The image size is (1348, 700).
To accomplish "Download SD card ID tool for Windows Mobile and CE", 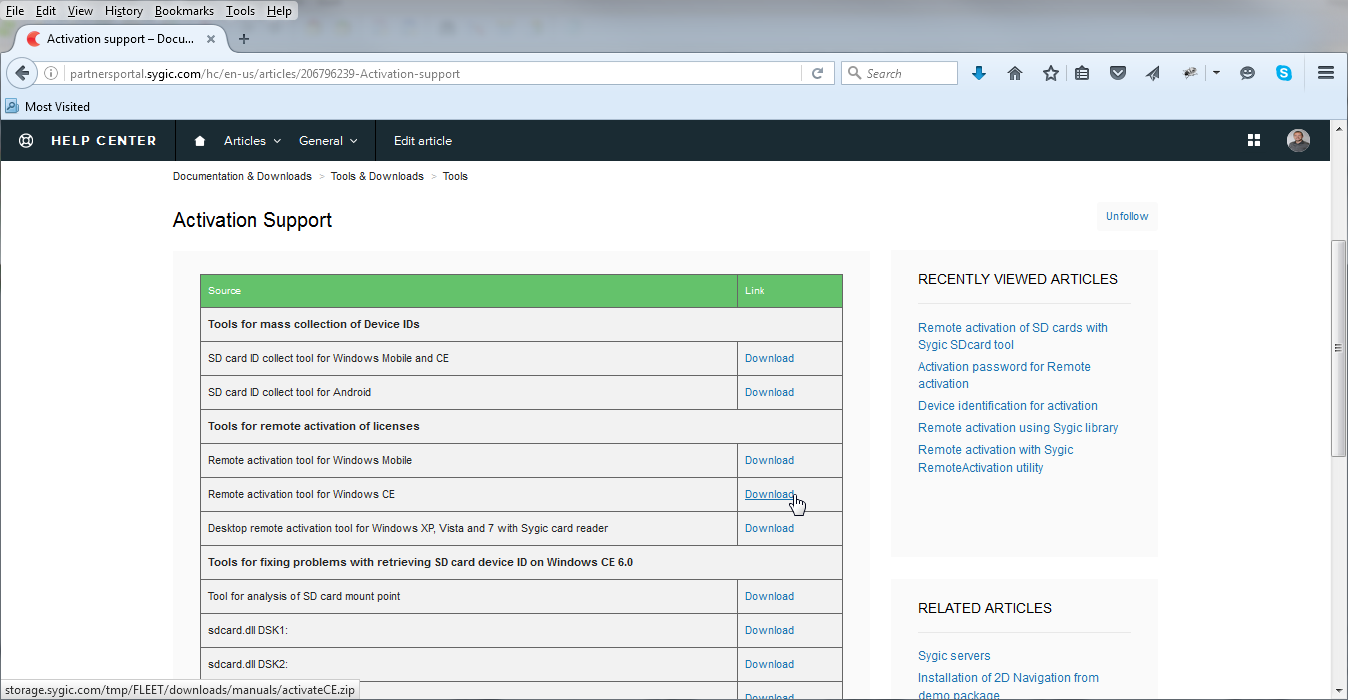I will coord(769,358).
